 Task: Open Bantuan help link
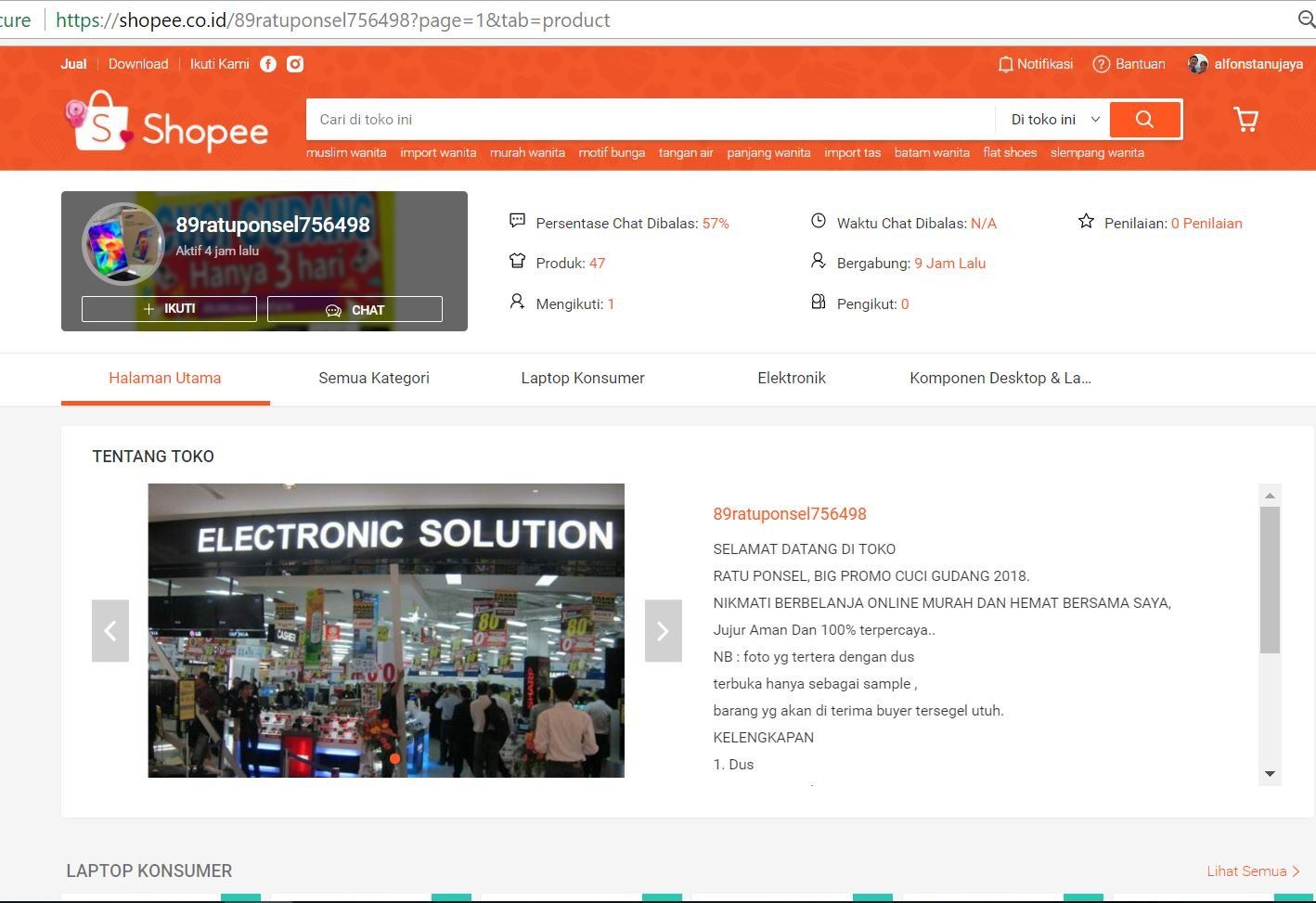point(1141,64)
